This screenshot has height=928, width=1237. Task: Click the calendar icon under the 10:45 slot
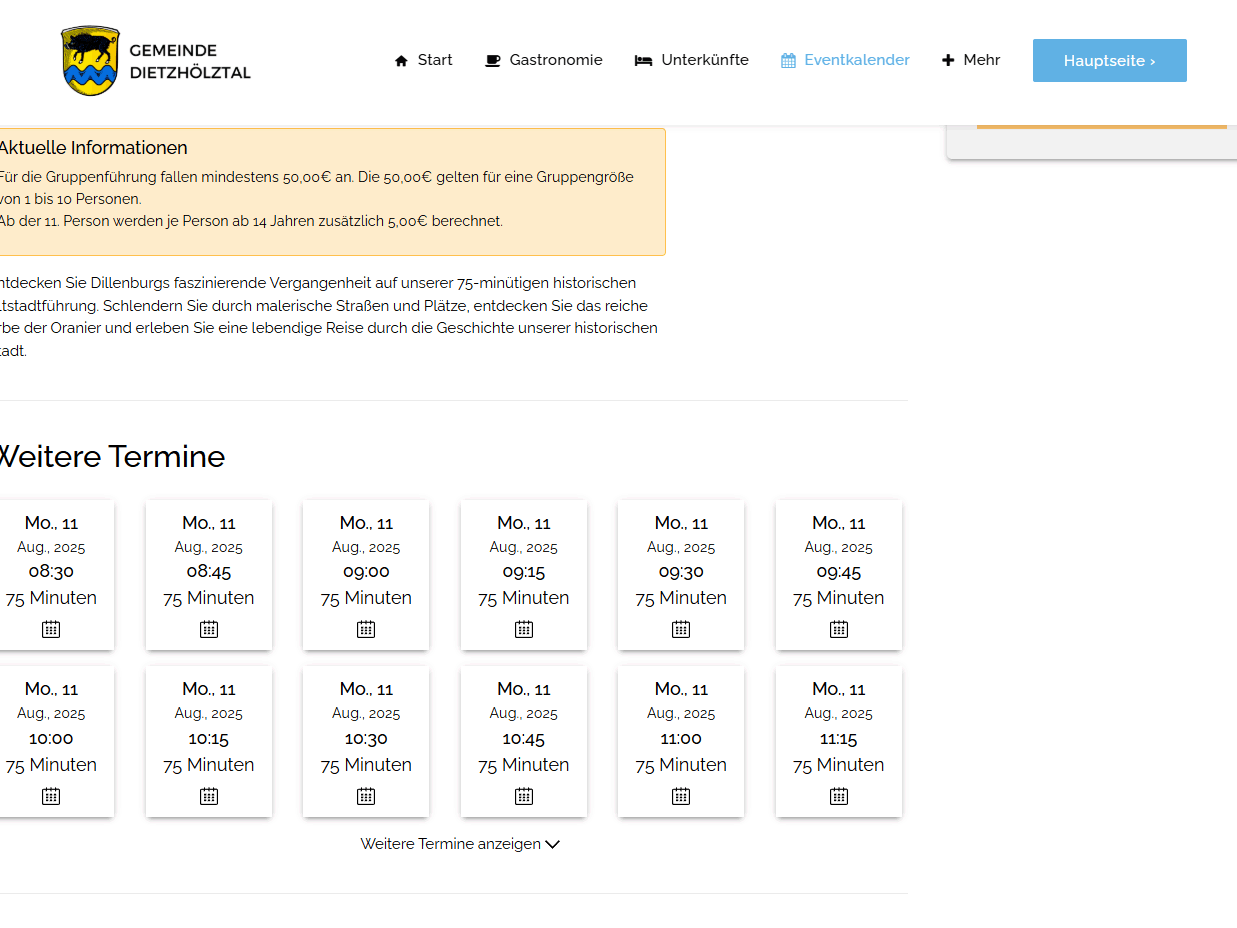(524, 796)
